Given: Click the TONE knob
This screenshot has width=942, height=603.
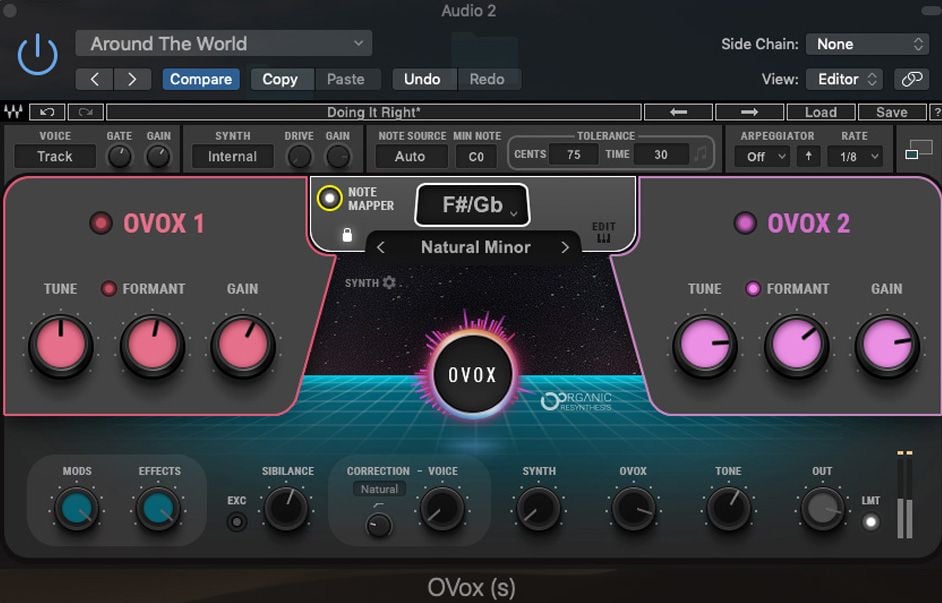Looking at the screenshot, I should tap(729, 509).
